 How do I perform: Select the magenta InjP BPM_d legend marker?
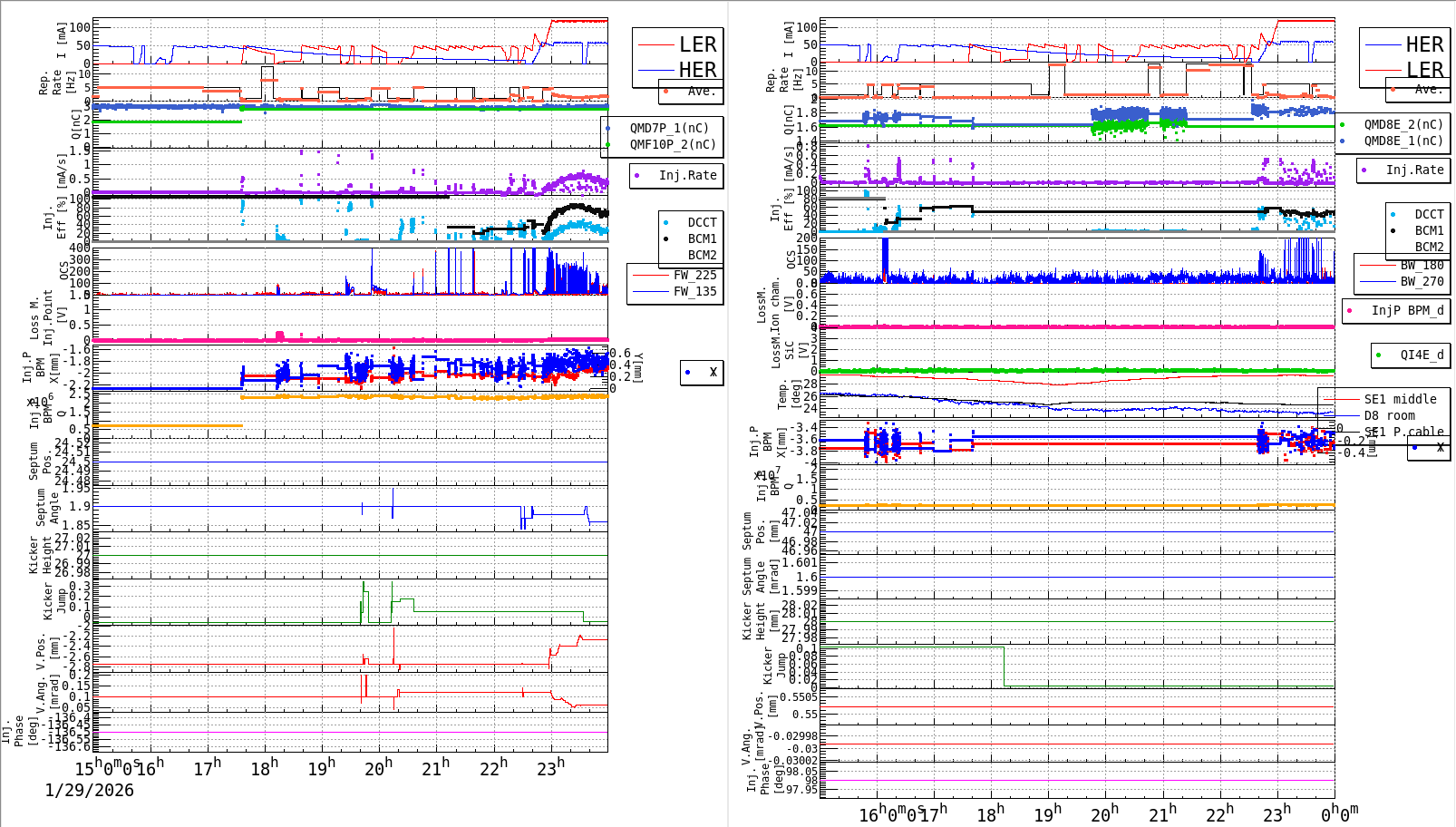(x=1350, y=311)
